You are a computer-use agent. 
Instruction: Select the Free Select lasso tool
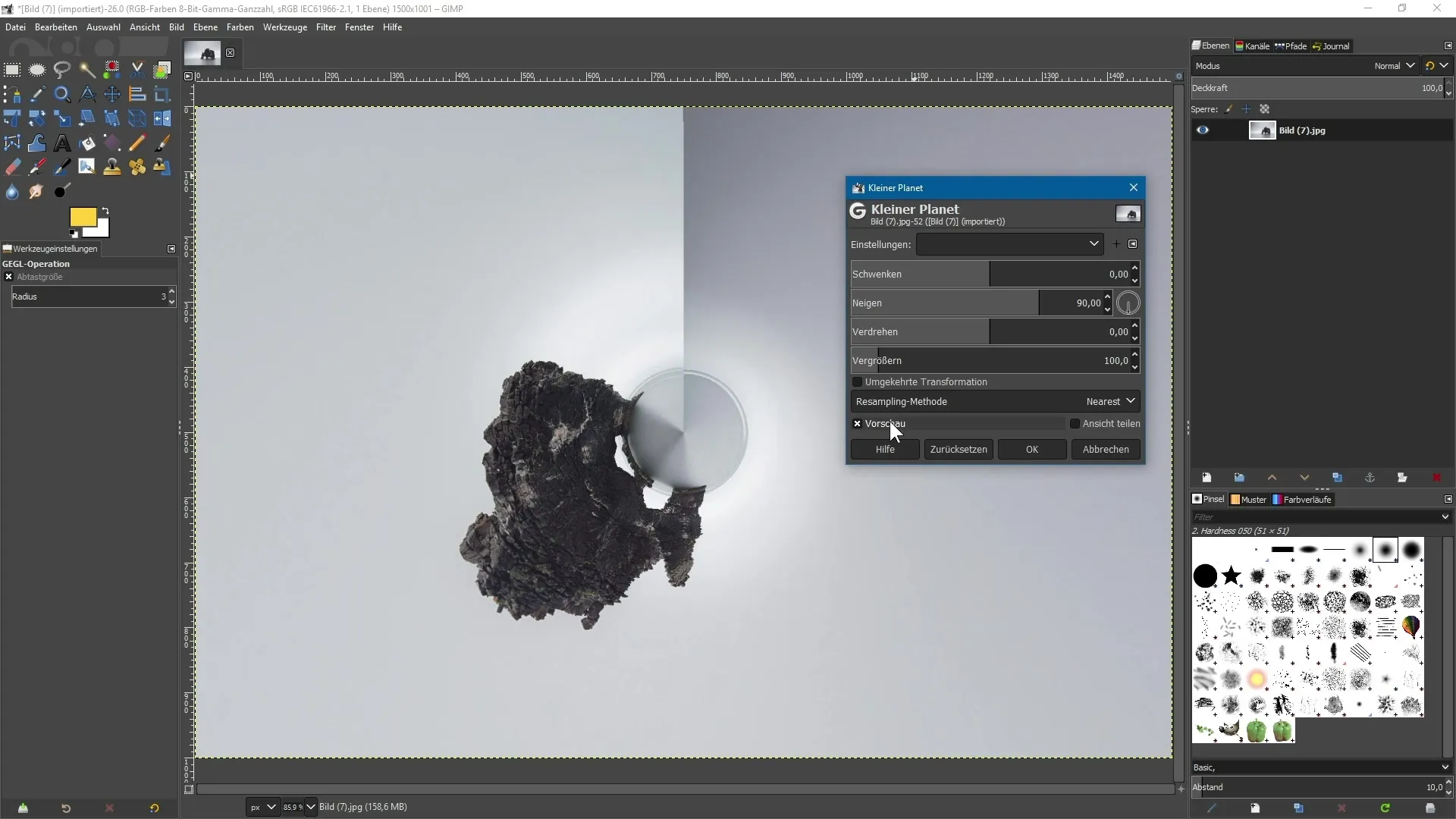(62, 70)
